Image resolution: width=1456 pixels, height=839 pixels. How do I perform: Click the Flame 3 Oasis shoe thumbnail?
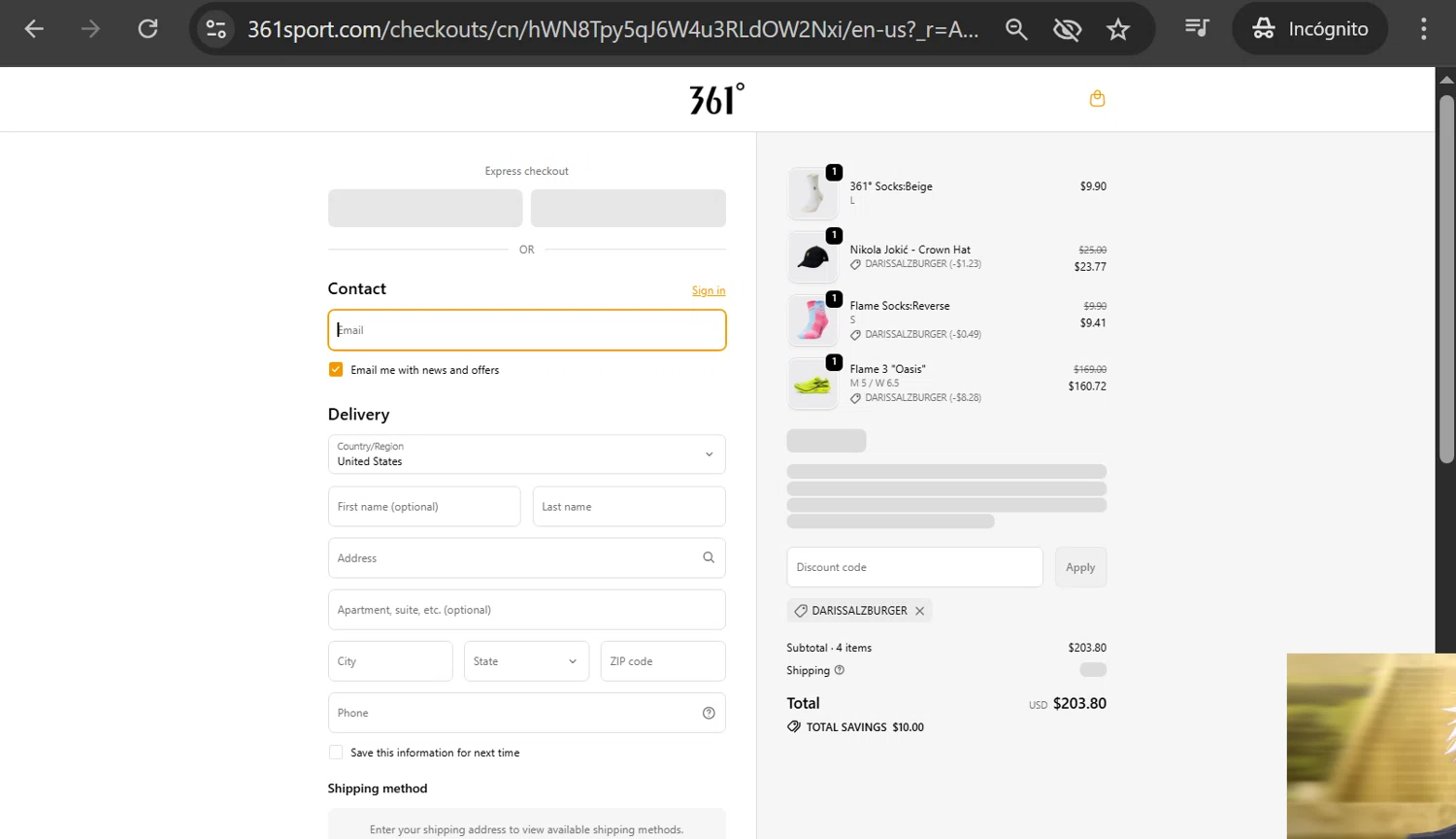pos(812,384)
